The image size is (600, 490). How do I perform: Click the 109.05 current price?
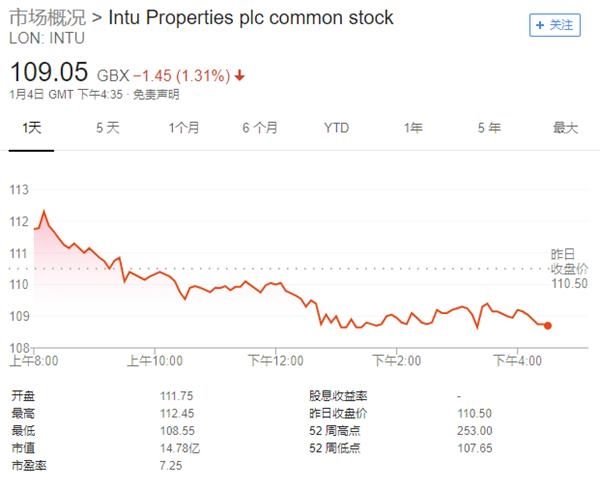pyautogui.click(x=48, y=73)
